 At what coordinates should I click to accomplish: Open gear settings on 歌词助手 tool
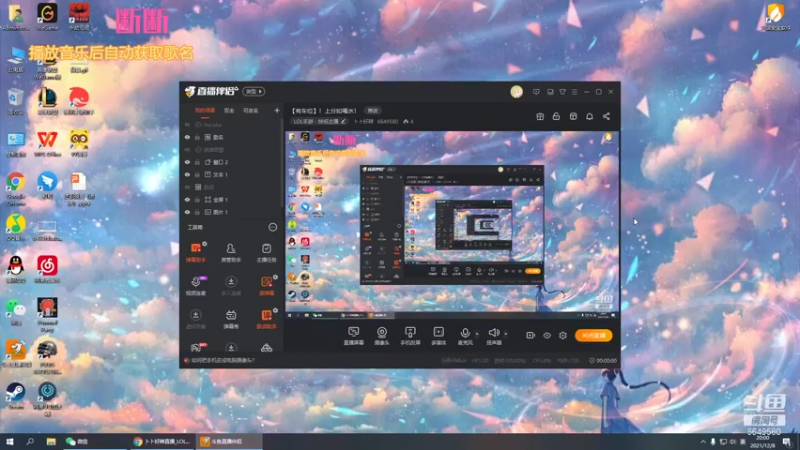coord(276,310)
